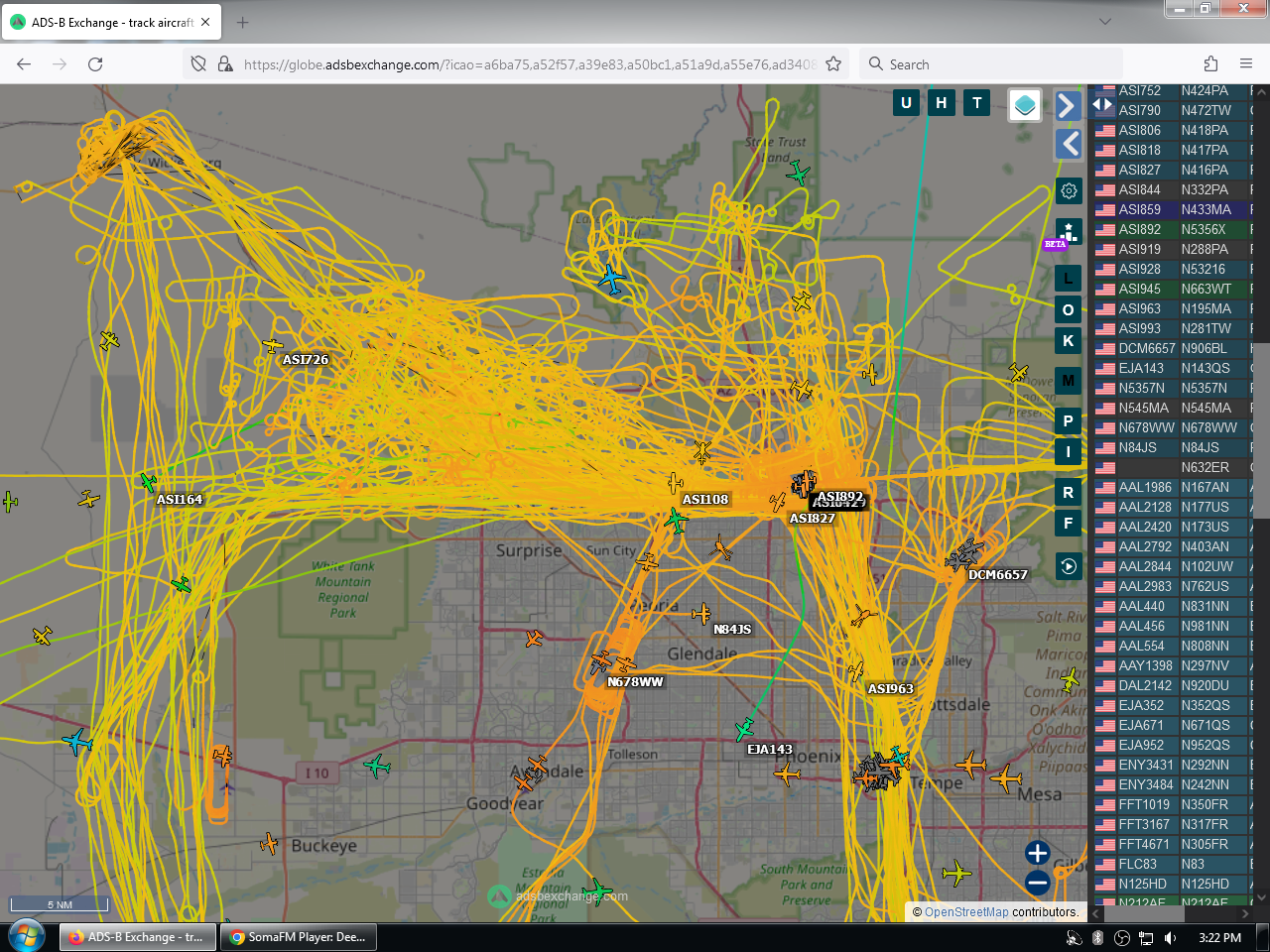Select ASI892 row in aircraft list
The image size is (1270, 952).
click(1172, 229)
